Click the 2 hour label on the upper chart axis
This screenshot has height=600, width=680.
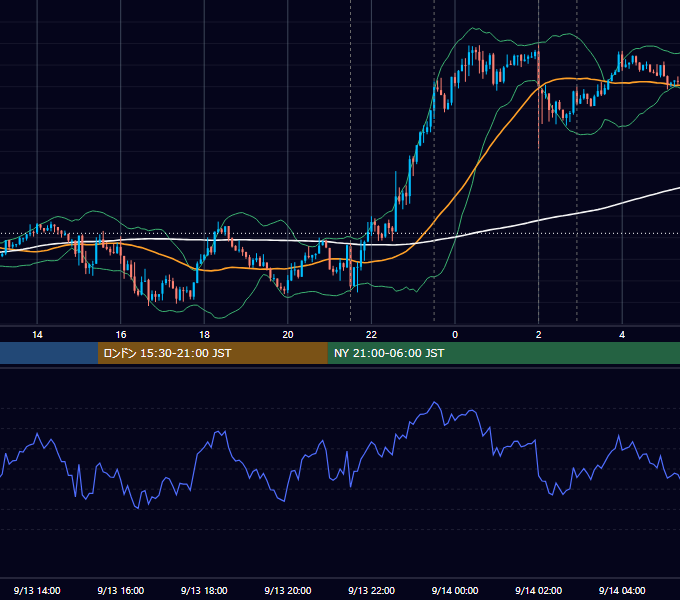click(x=539, y=335)
